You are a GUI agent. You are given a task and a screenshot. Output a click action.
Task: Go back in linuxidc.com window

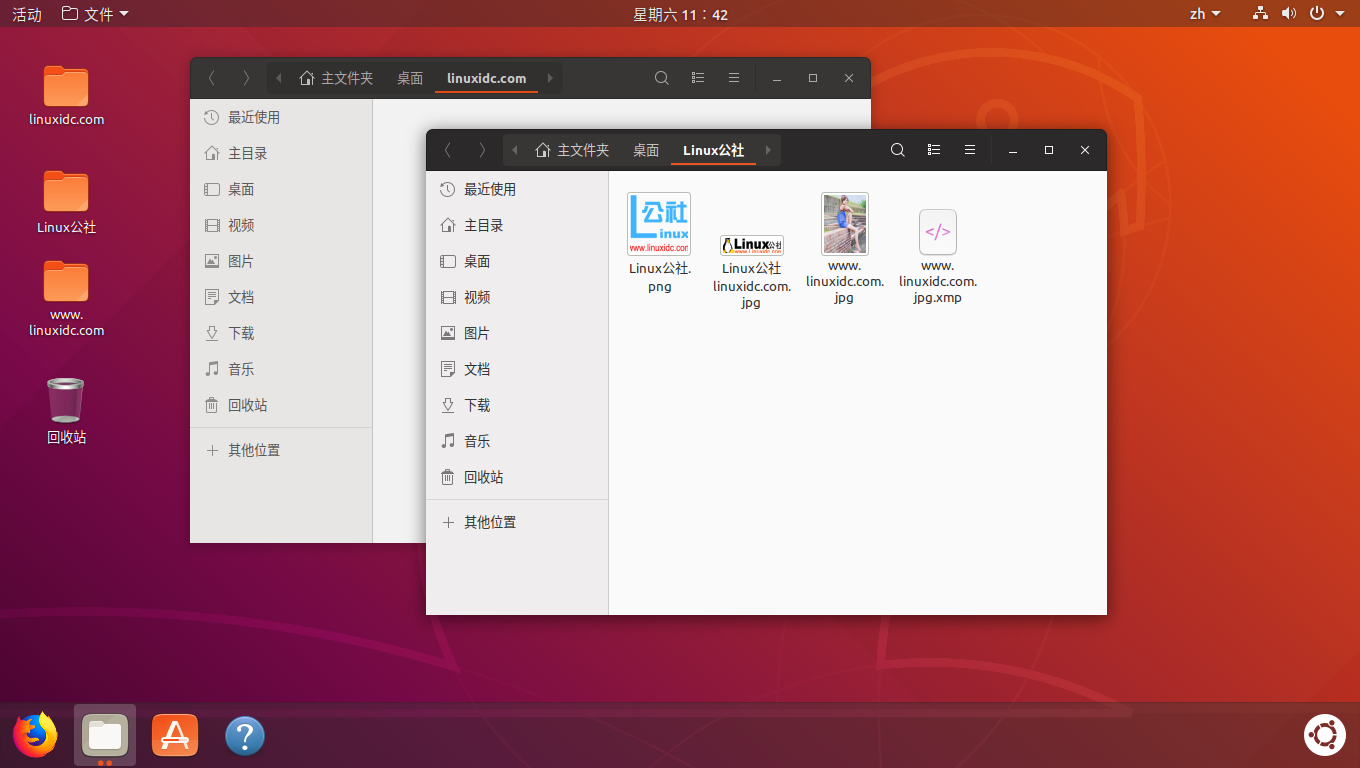point(211,78)
